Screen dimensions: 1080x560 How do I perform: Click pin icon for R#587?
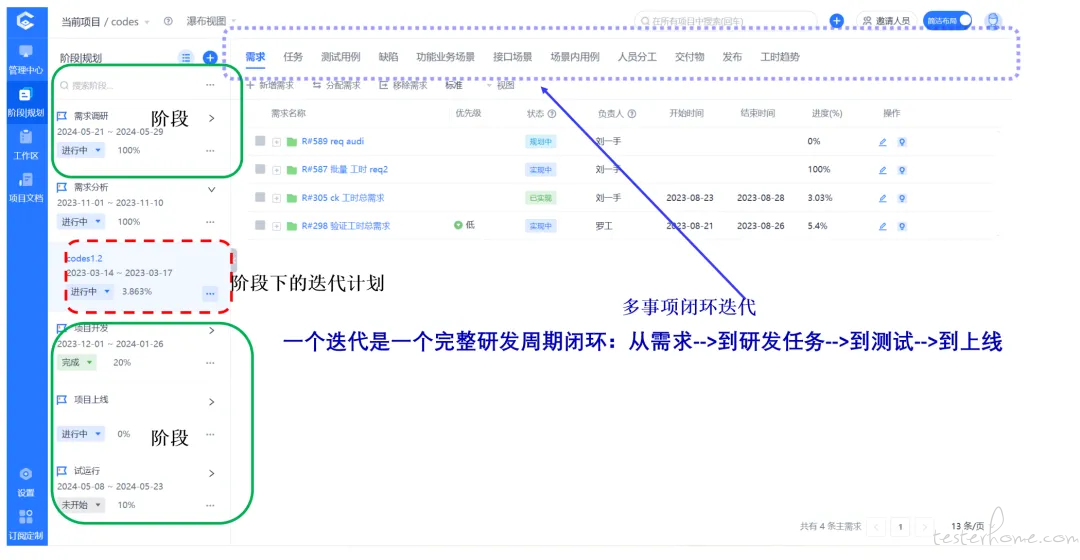tap(902, 170)
